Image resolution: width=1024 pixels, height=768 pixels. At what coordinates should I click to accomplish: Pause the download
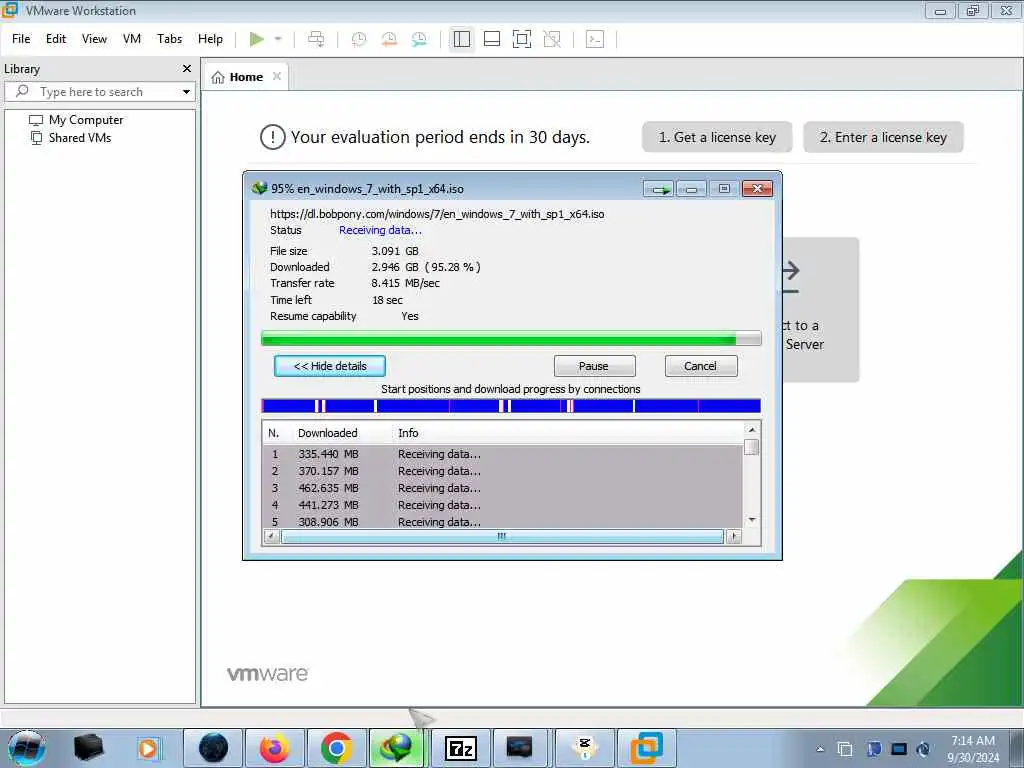(x=594, y=366)
